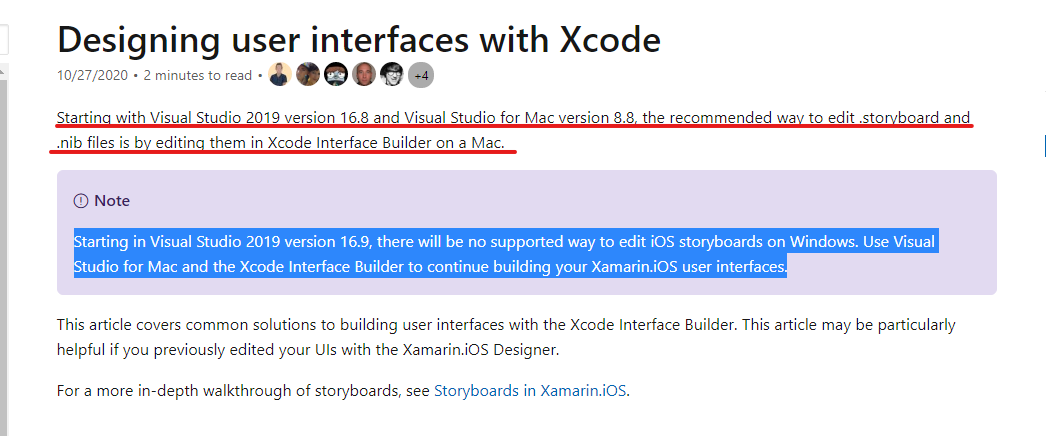Click the 2 minutes to read label

tap(198, 75)
